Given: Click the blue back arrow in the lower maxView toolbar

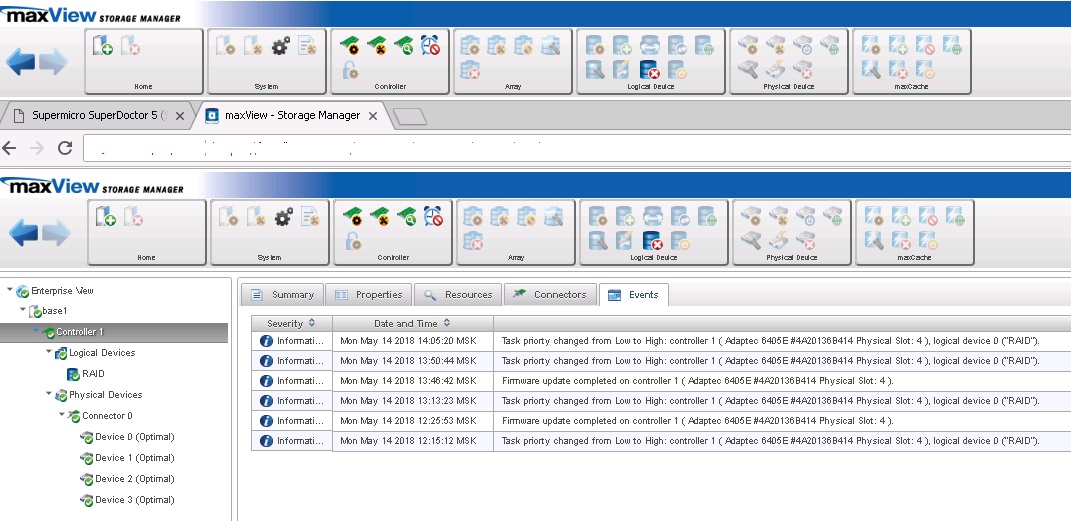Looking at the screenshot, I should (x=23, y=233).
